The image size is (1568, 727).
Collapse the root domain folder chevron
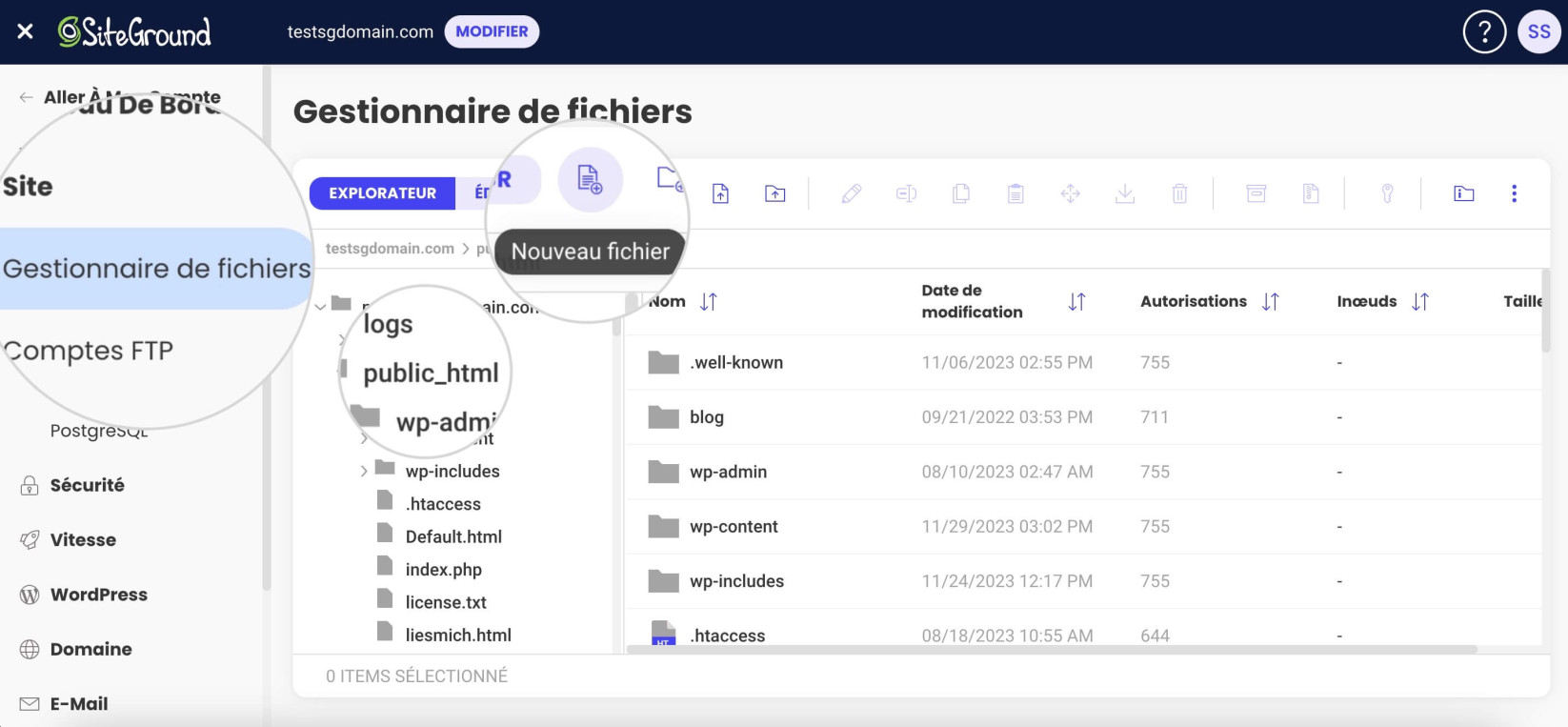click(x=320, y=306)
